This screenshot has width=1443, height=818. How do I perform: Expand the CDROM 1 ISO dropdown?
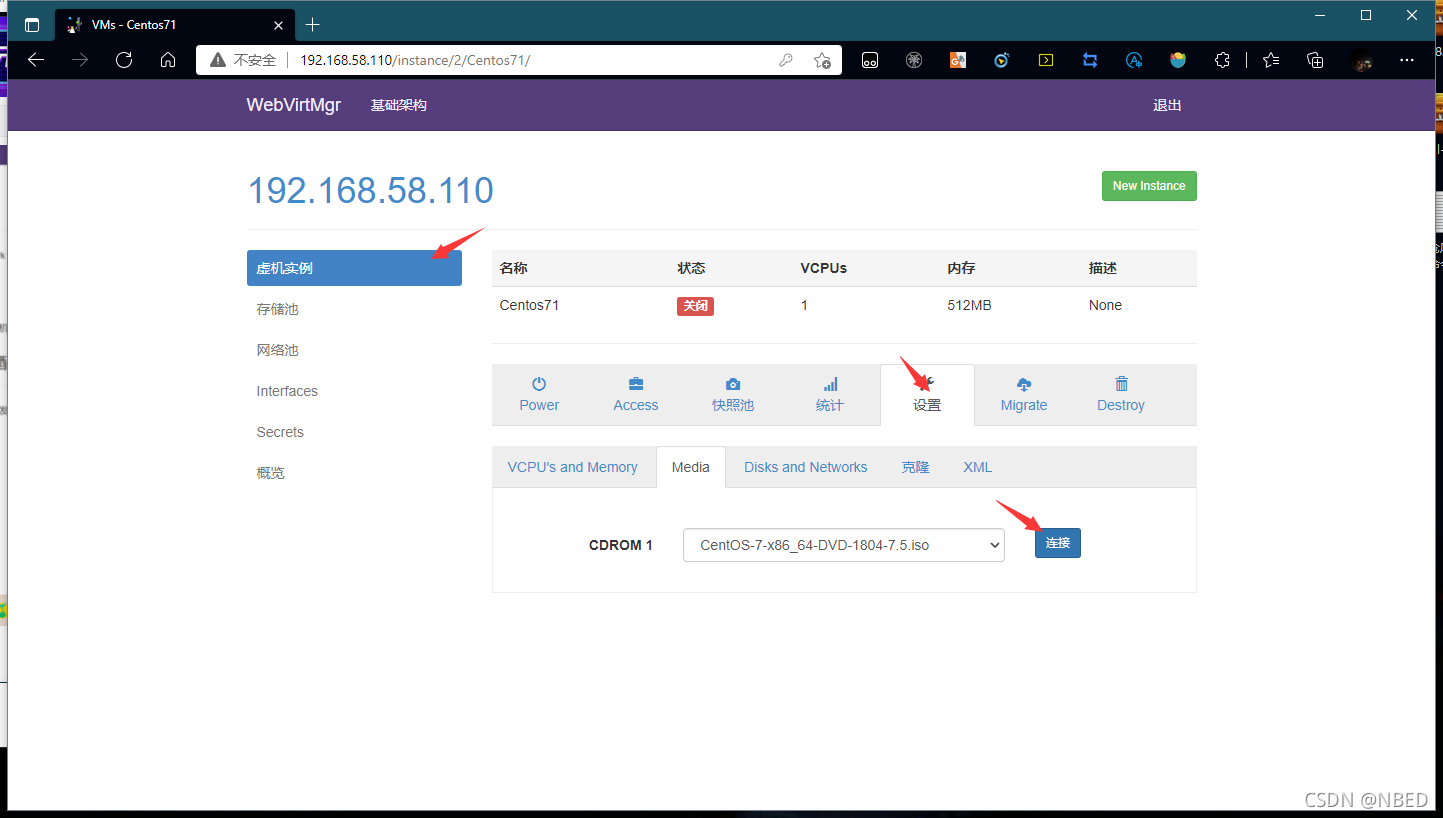[844, 545]
